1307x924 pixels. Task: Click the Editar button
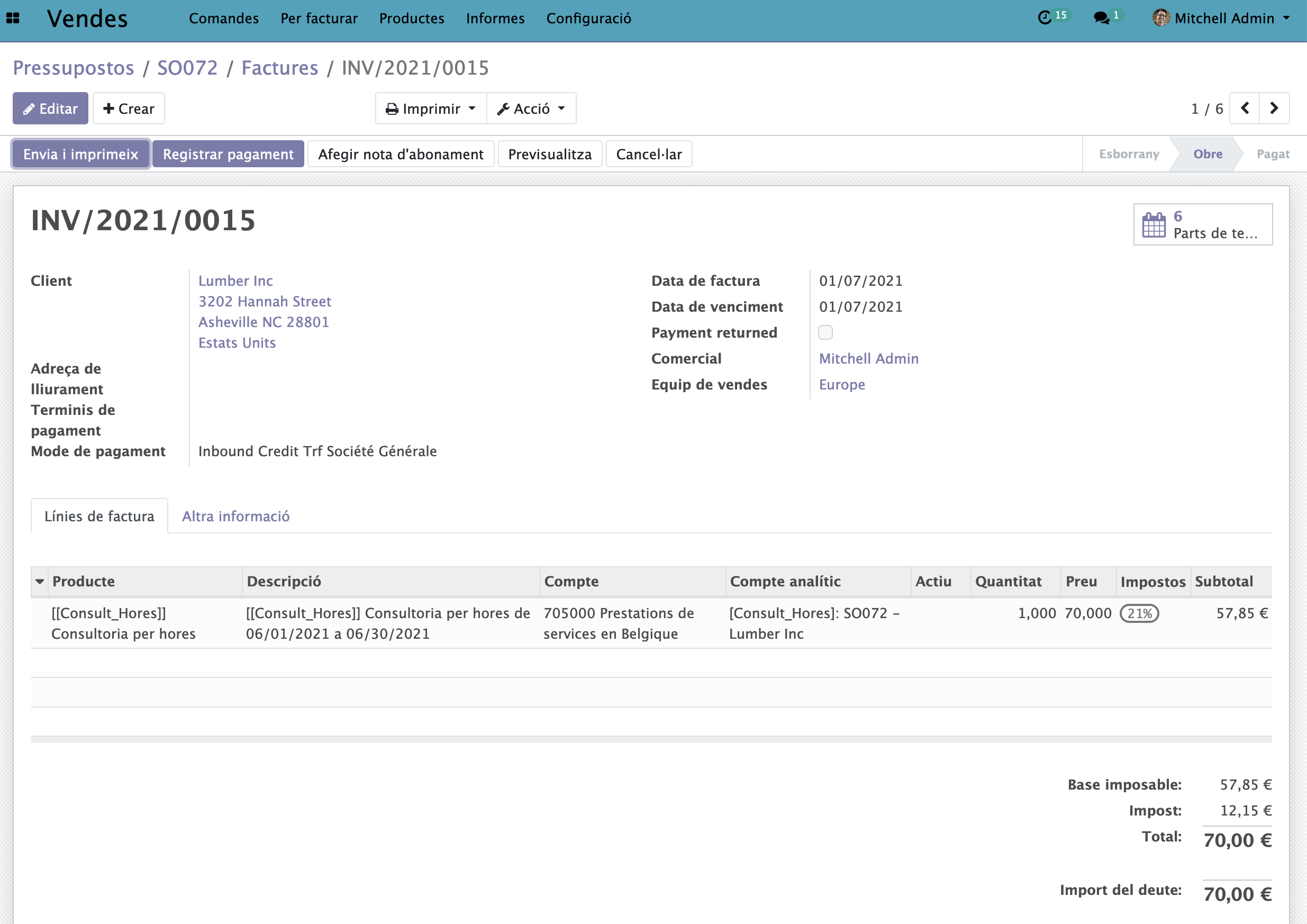tap(51, 108)
